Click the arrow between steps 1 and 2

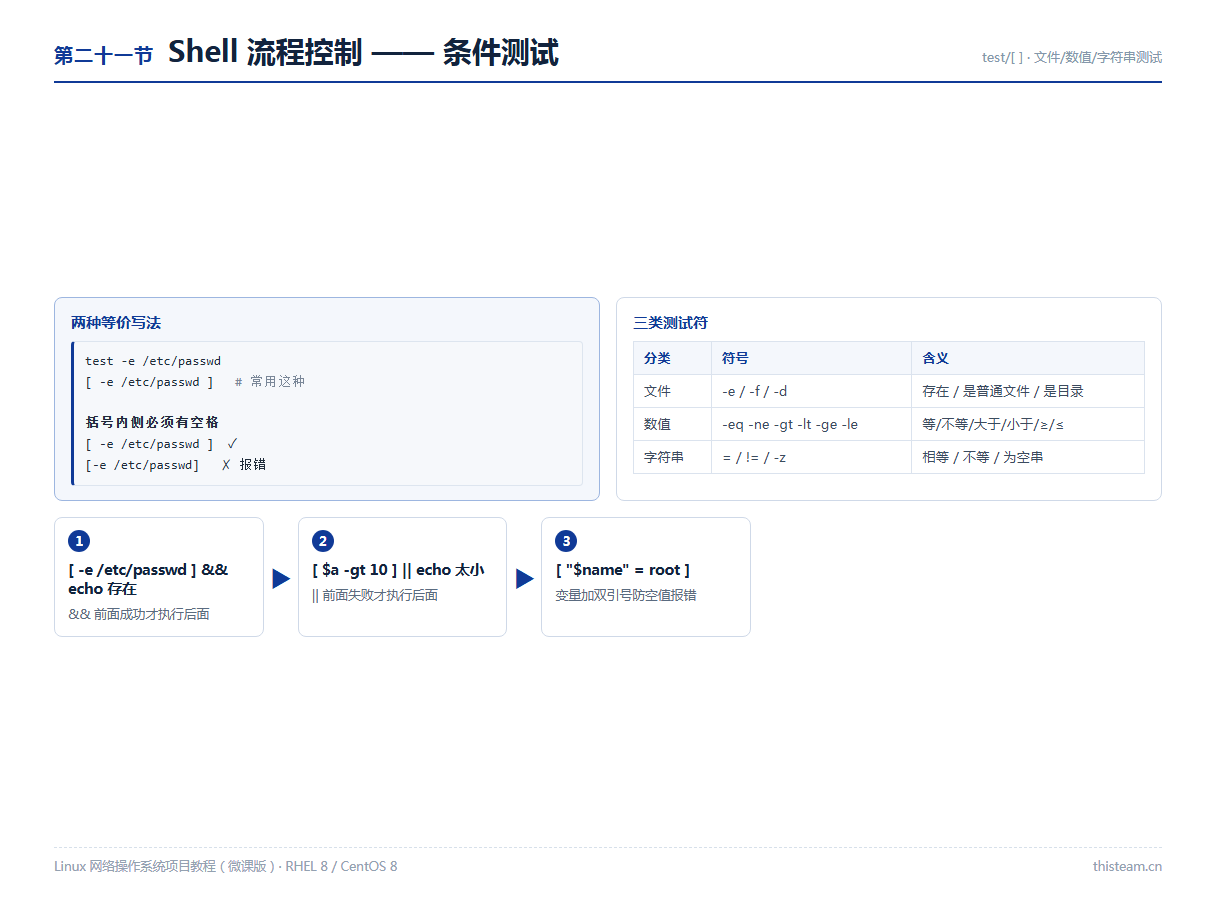(x=281, y=578)
